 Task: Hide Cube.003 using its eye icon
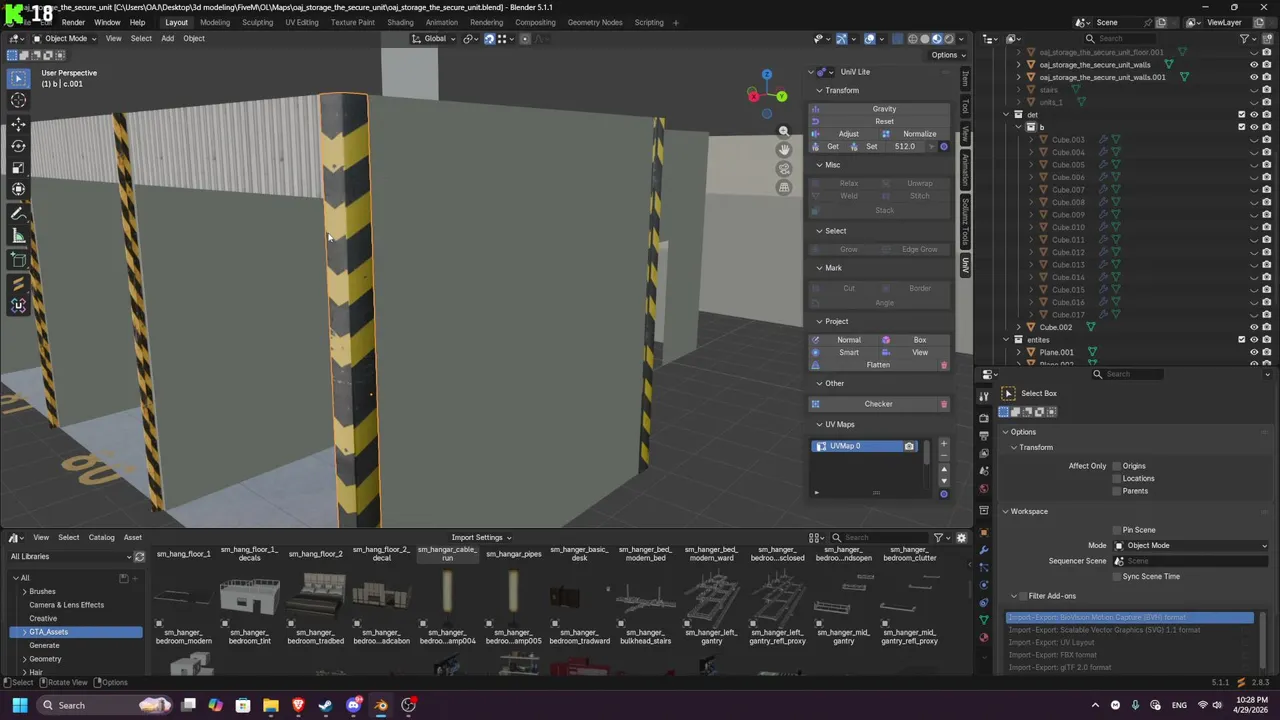click(x=1254, y=140)
